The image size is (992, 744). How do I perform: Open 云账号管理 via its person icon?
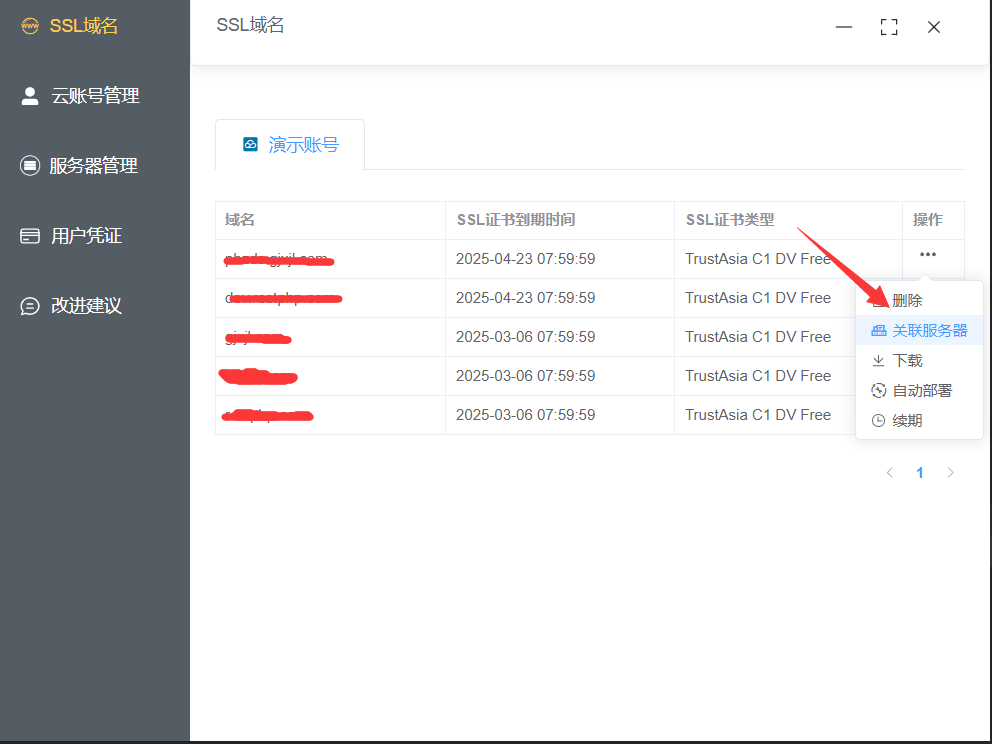[x=30, y=96]
